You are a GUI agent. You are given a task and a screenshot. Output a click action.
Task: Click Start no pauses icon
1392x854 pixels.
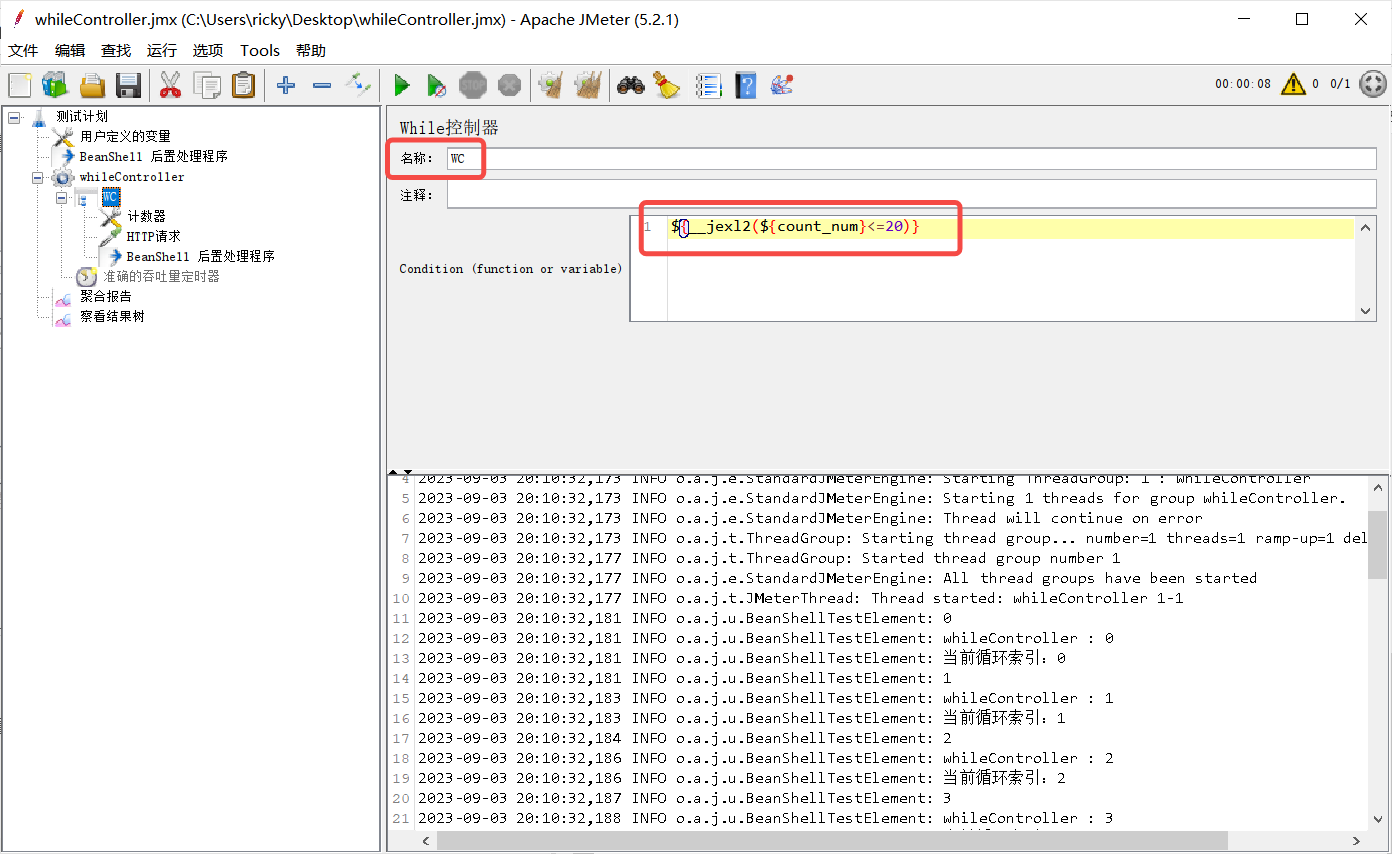(436, 85)
